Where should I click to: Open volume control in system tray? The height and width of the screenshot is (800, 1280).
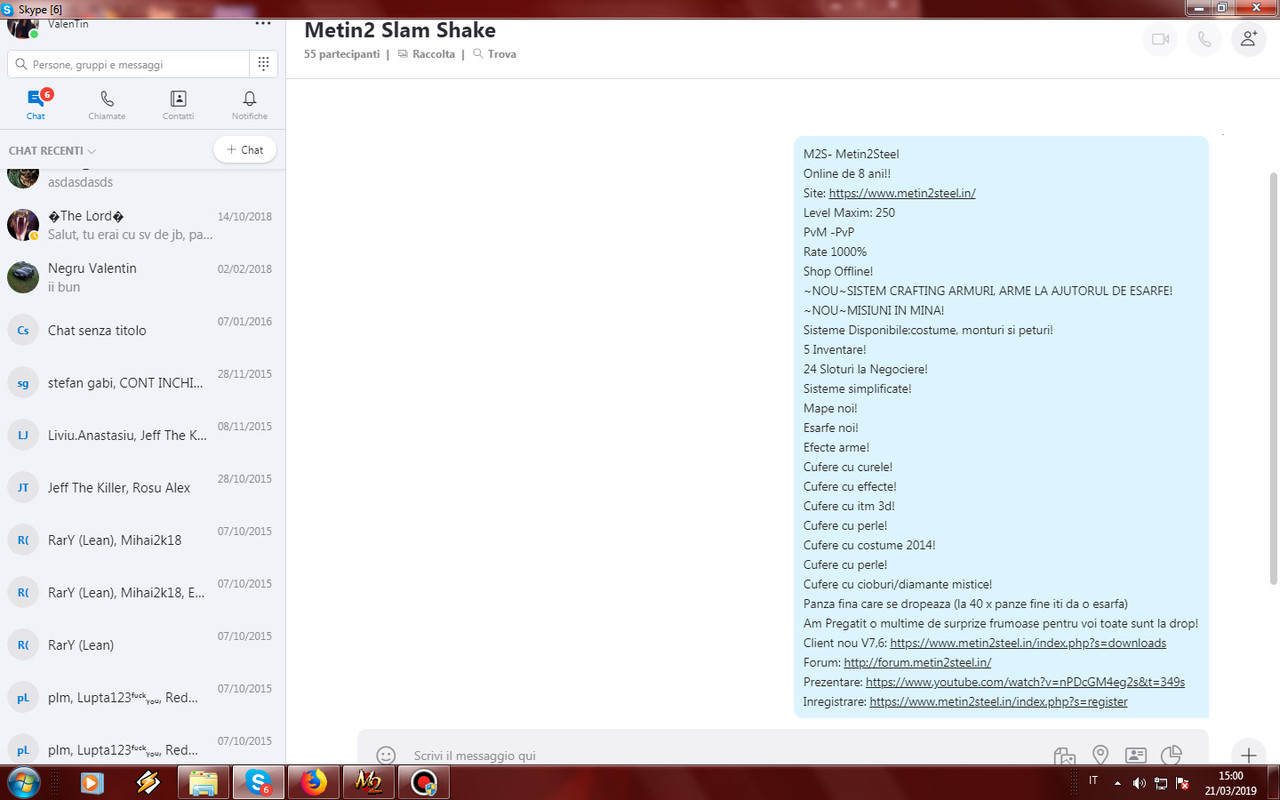pyautogui.click(x=1139, y=782)
